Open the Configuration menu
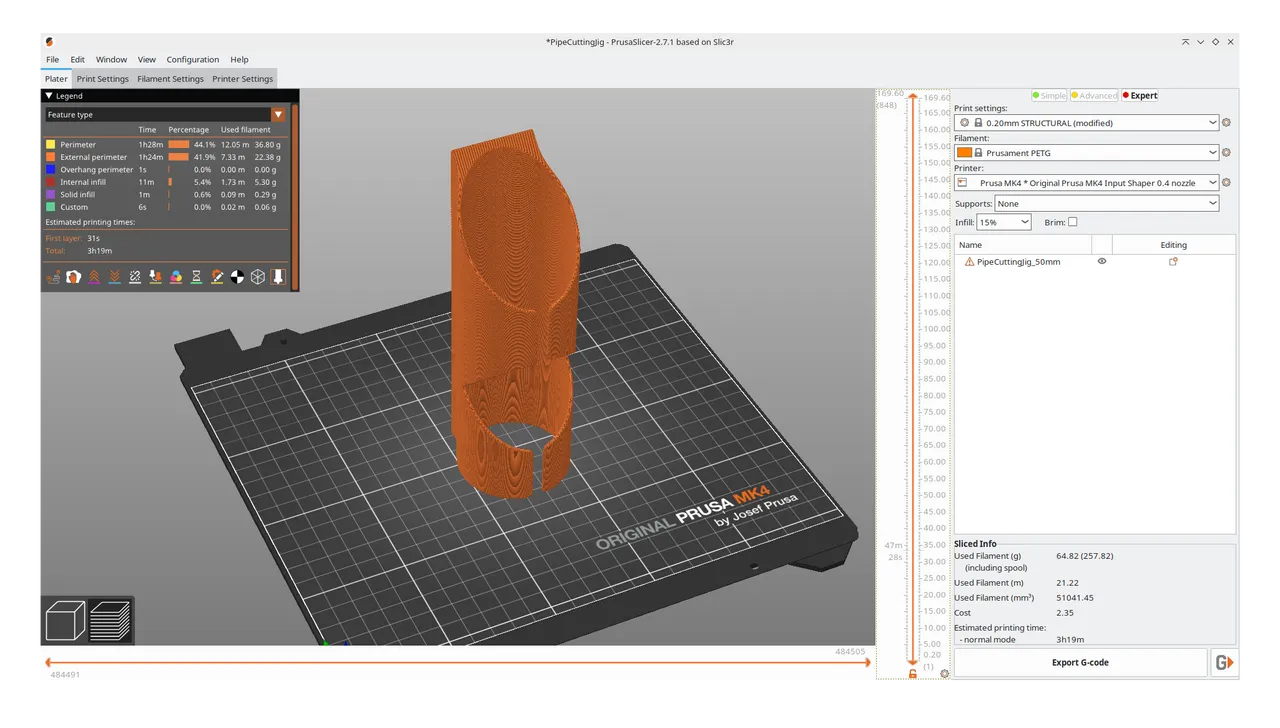The width and height of the screenshot is (1280, 728). tap(192, 60)
